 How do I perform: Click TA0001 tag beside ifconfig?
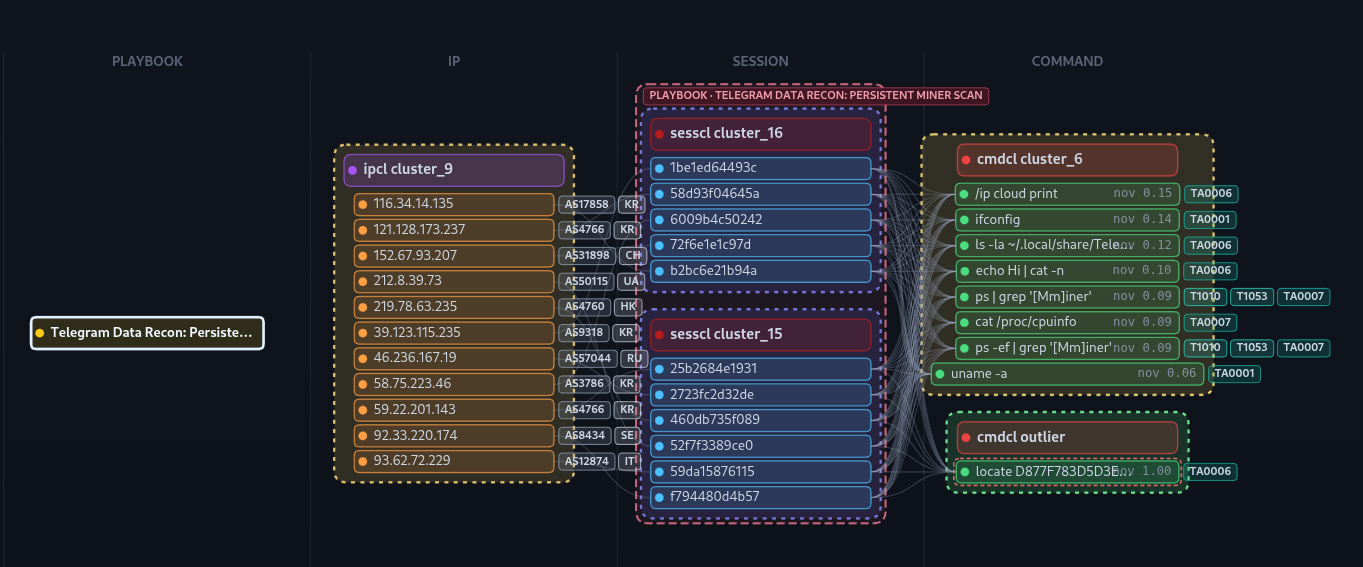click(1211, 220)
